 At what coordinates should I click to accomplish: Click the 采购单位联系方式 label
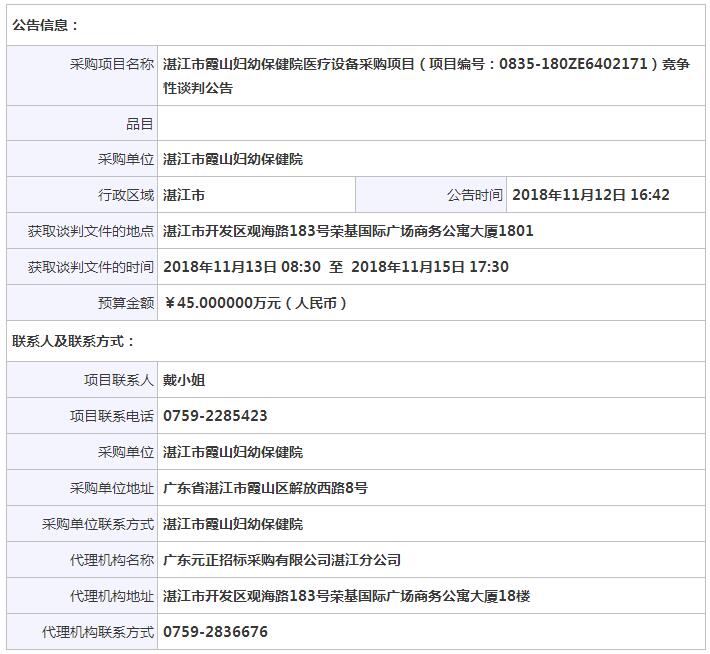(98, 524)
